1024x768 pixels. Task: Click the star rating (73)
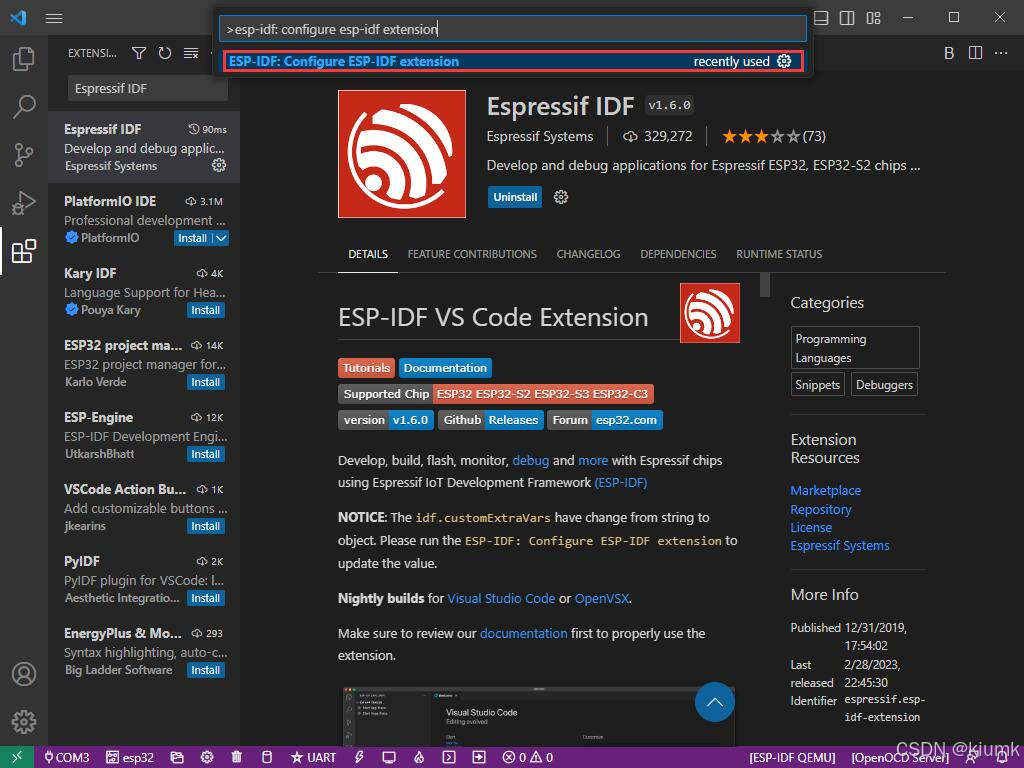click(774, 136)
